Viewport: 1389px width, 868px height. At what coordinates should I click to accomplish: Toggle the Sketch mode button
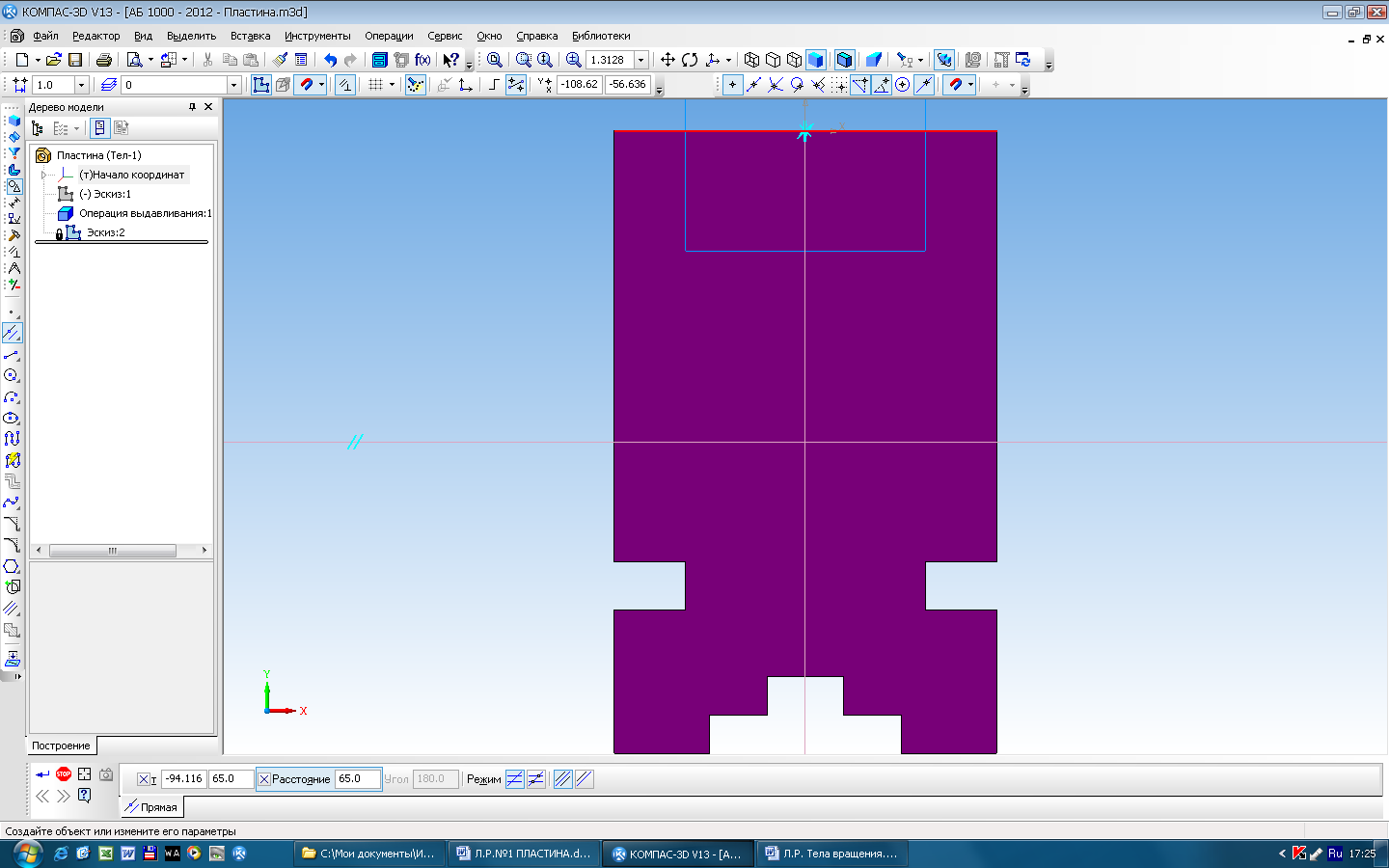[261, 85]
